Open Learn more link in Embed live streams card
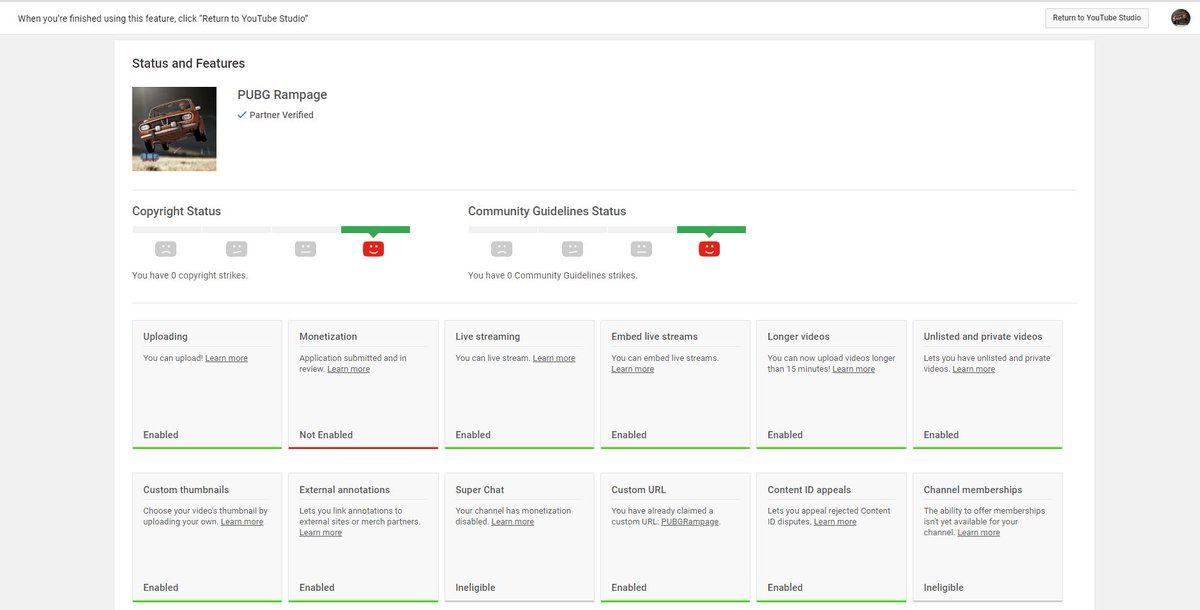Image resolution: width=1200 pixels, height=610 pixels. coord(633,369)
